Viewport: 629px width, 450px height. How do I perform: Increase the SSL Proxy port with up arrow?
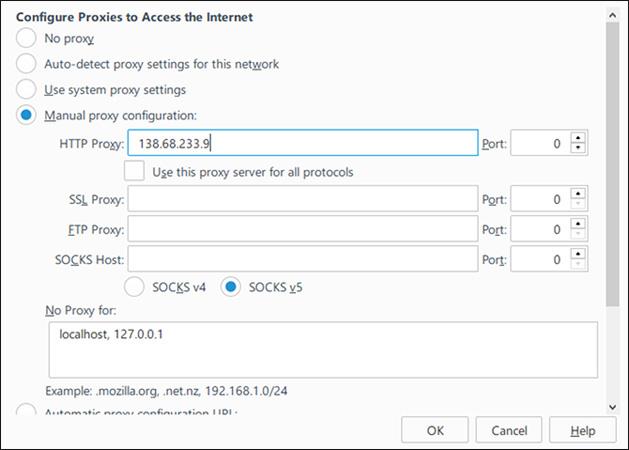point(578,194)
